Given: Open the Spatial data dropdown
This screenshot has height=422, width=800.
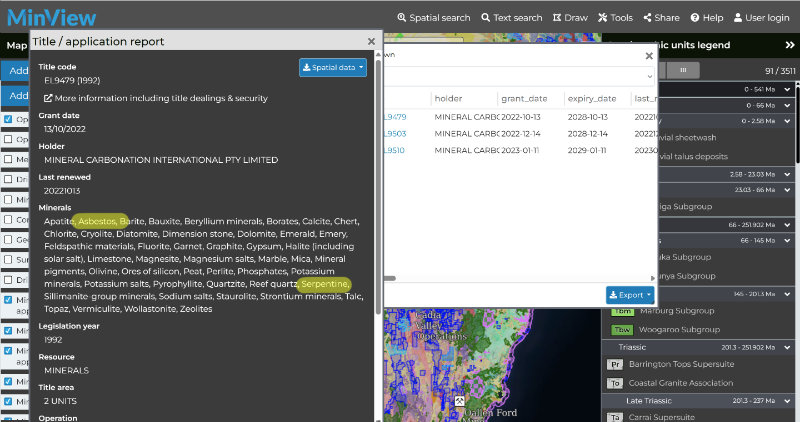Looking at the screenshot, I should click(x=333, y=67).
